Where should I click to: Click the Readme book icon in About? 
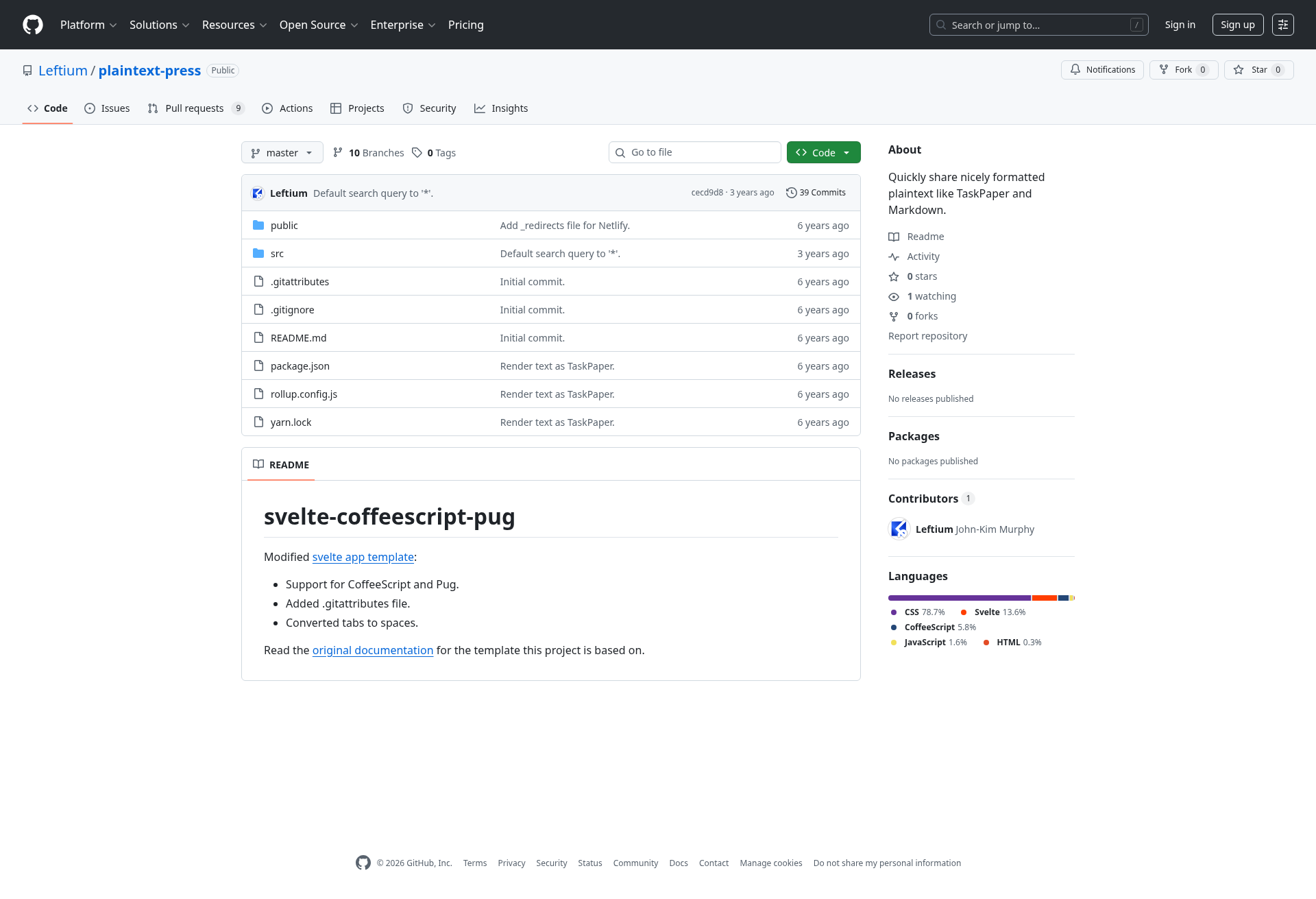(894, 237)
